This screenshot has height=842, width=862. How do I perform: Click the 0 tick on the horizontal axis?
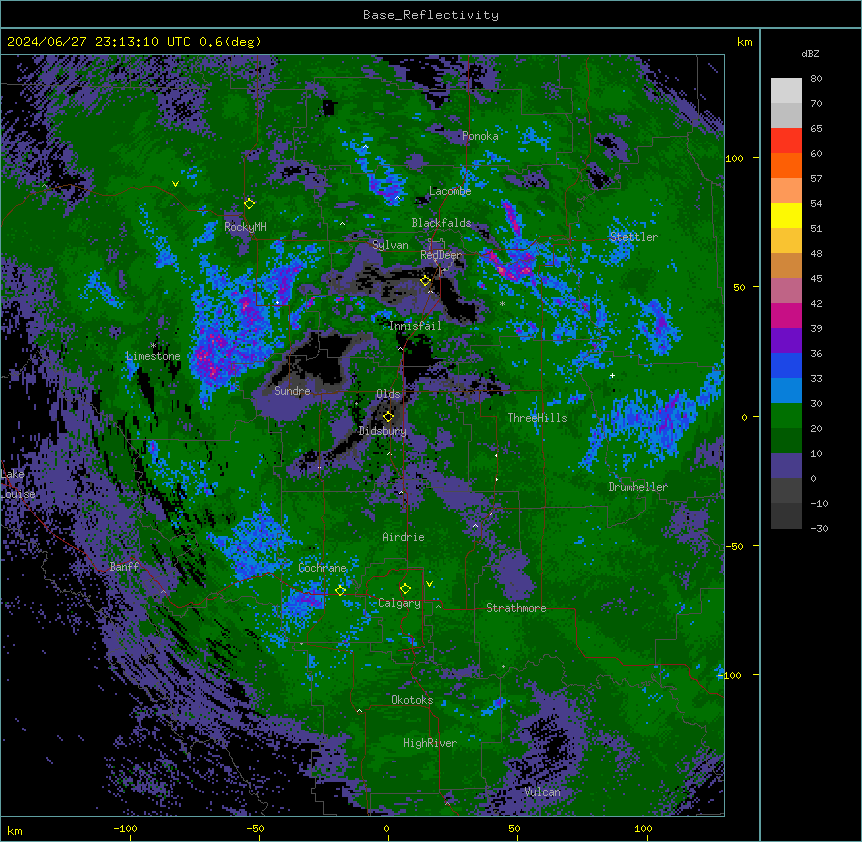pos(386,828)
